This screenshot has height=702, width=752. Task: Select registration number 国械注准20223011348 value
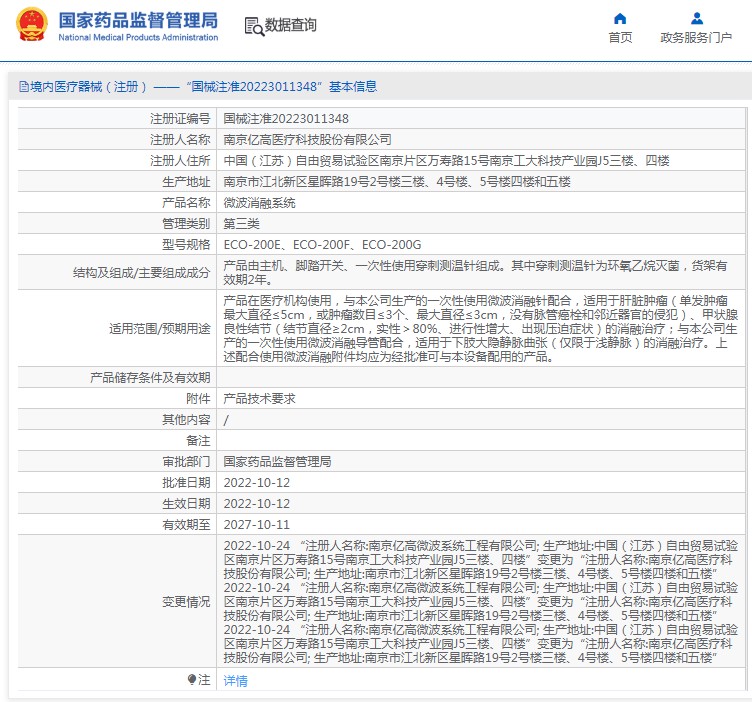tap(285, 118)
